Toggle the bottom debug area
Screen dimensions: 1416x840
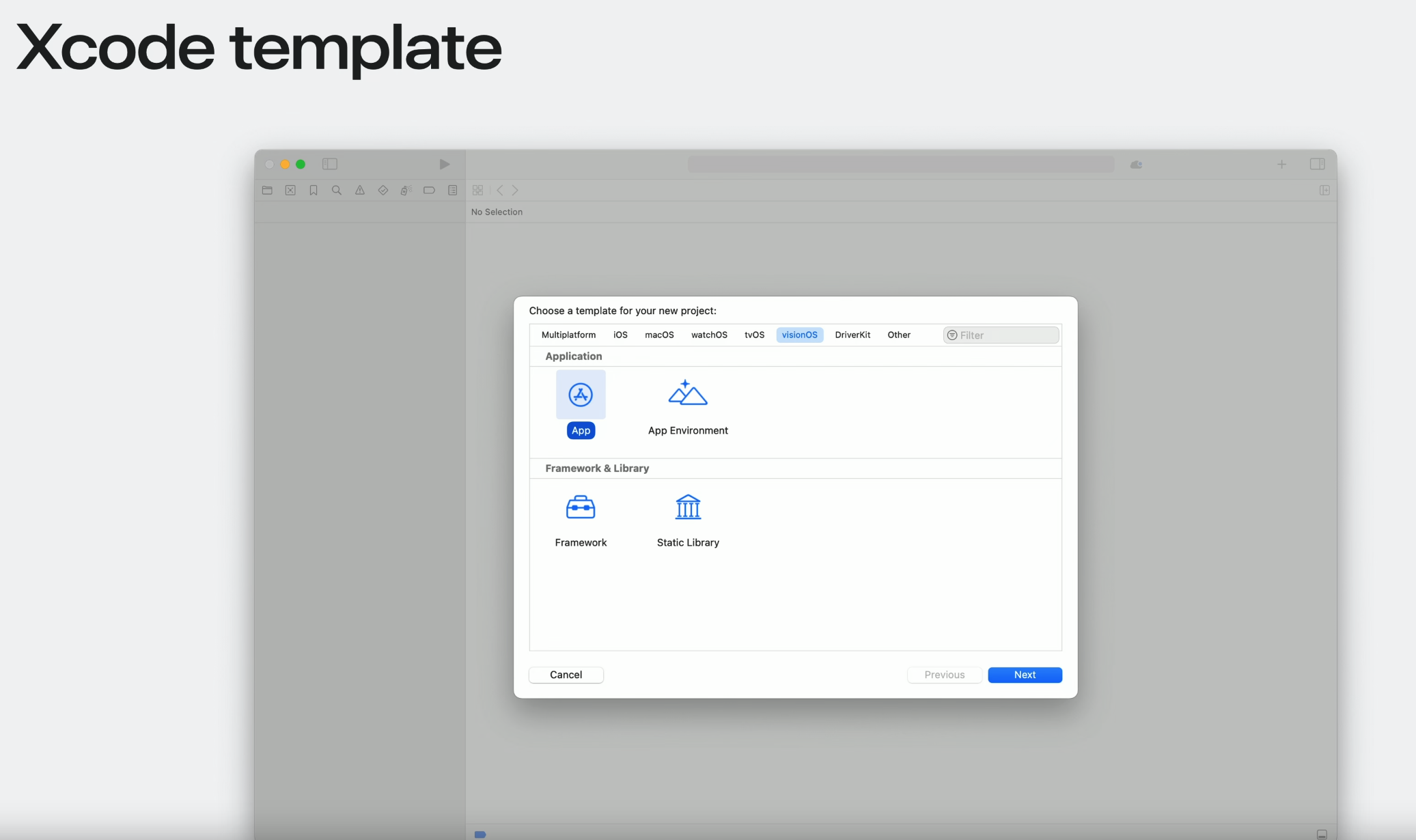[1322, 834]
